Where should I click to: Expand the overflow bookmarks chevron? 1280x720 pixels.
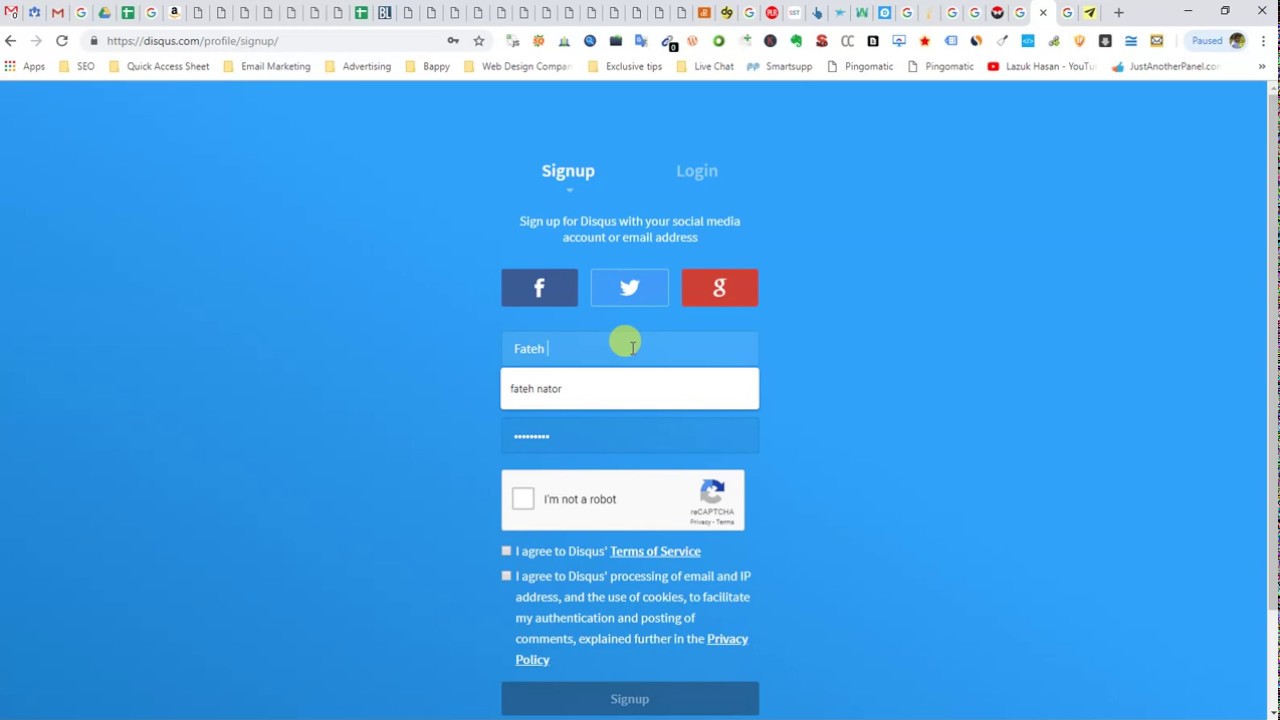(1262, 66)
